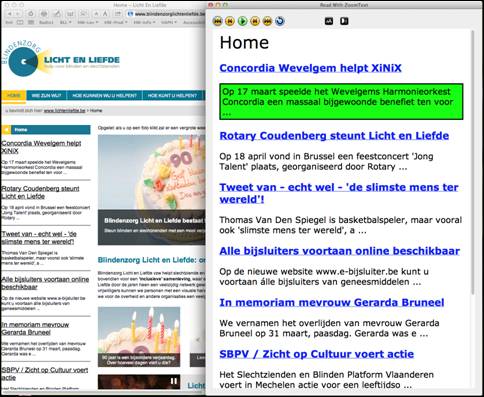Click the candles thumbnail image on the website

click(x=139, y=337)
